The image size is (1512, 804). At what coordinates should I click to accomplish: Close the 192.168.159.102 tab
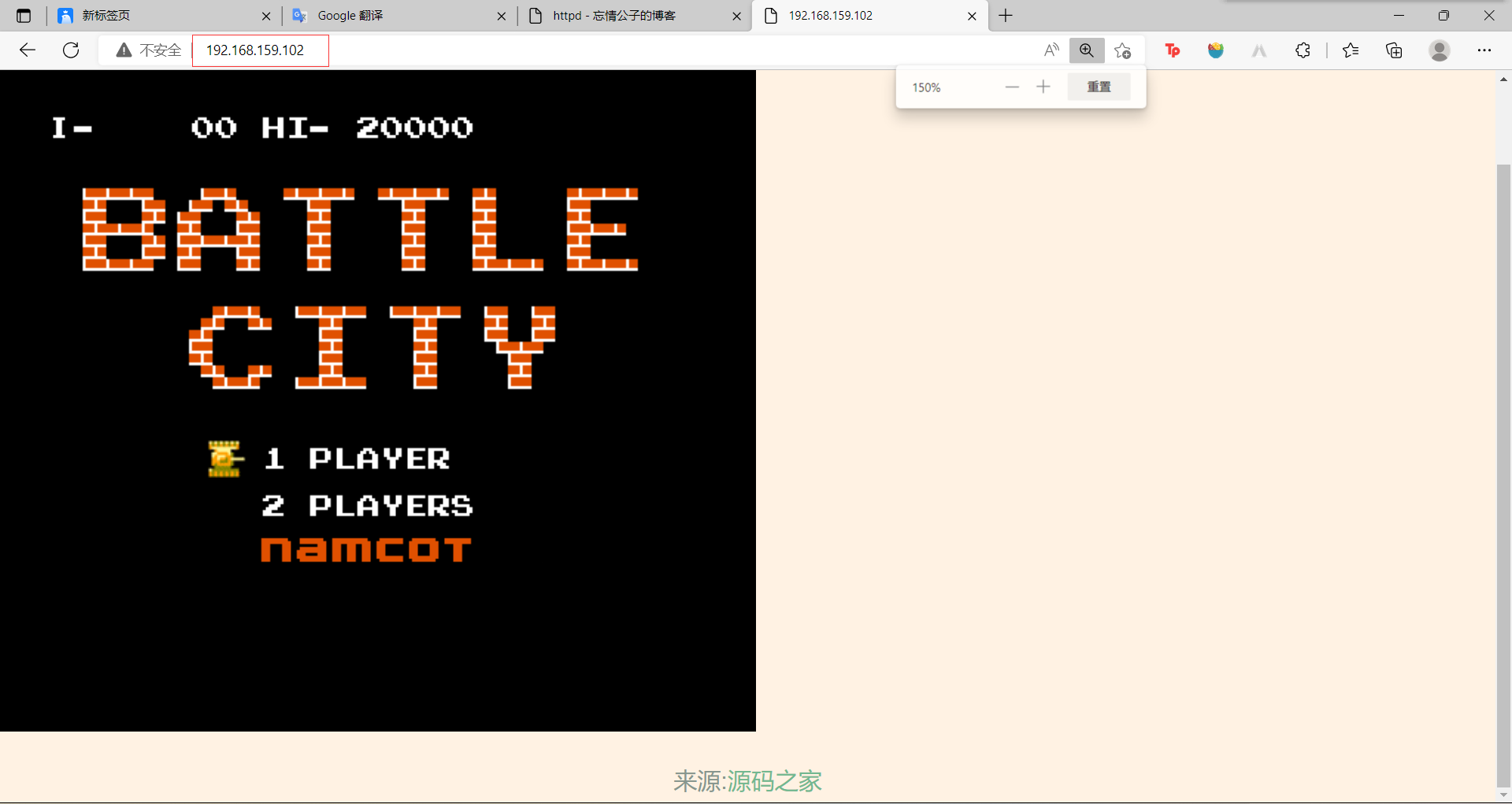(x=972, y=16)
